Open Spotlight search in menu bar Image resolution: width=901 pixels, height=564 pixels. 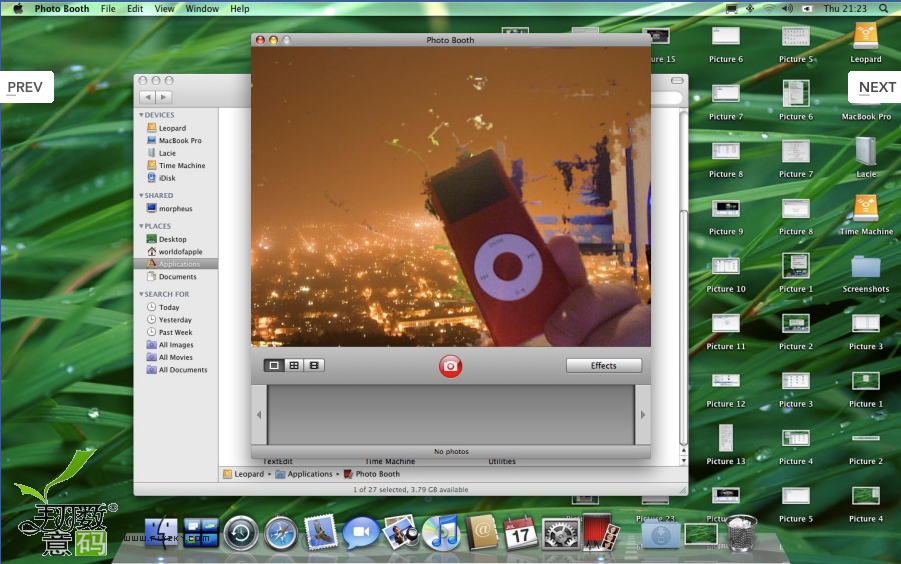pyautogui.click(x=883, y=9)
